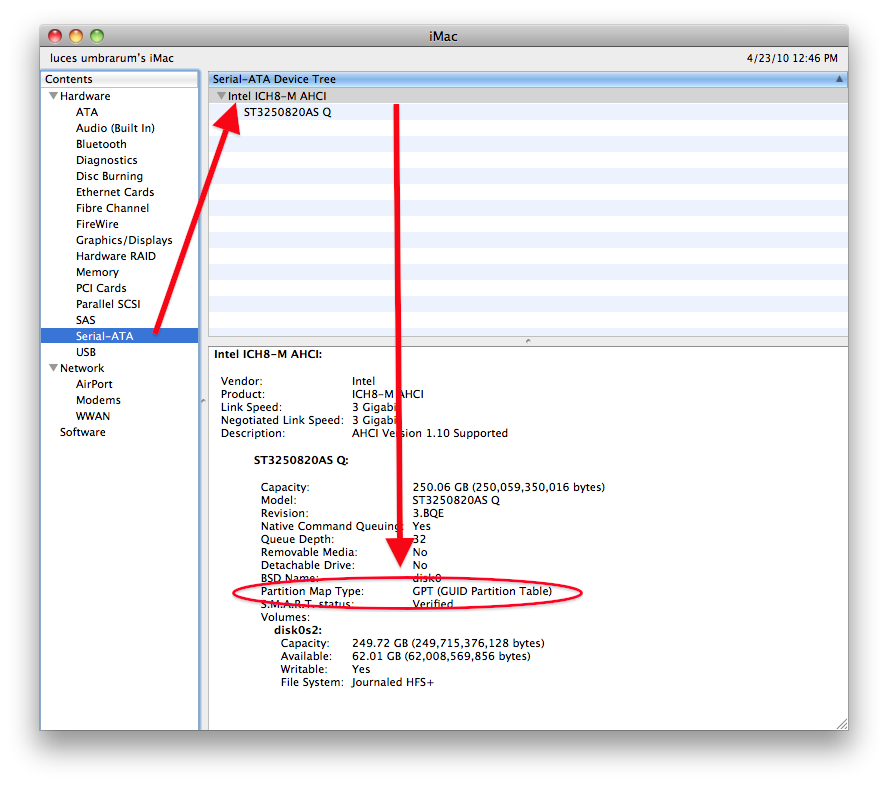Viewport: 888px width, 785px height.
Task: Click 'GPT (GUID Partition Table)' value
Action: [482, 591]
